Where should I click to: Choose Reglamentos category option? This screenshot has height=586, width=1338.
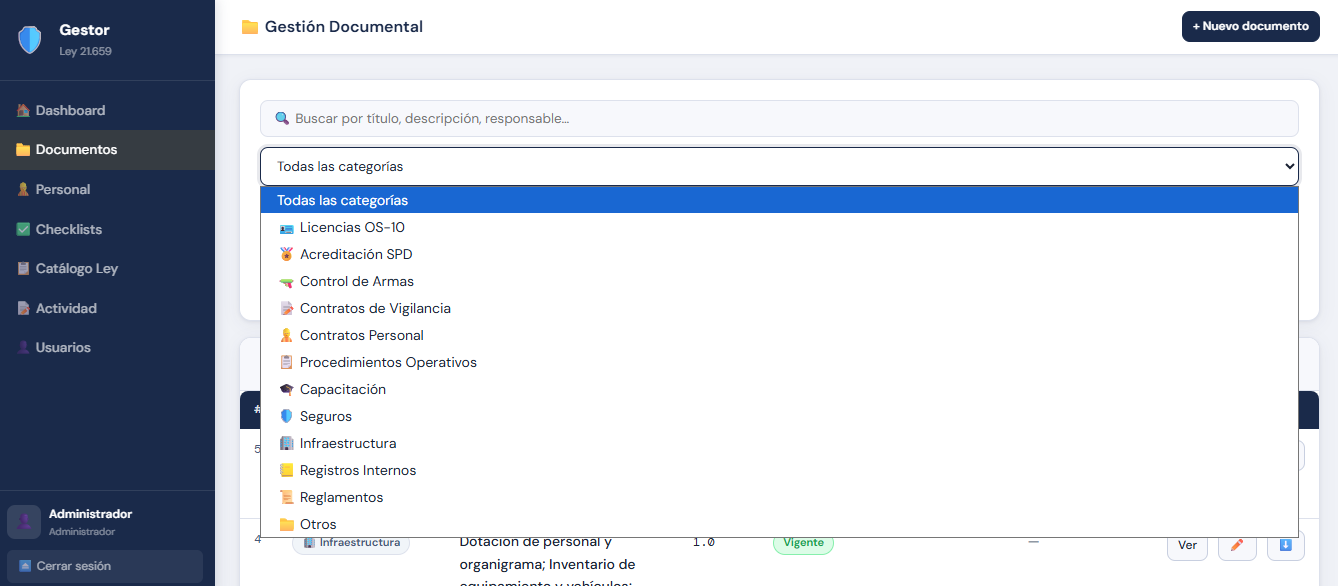click(779, 497)
